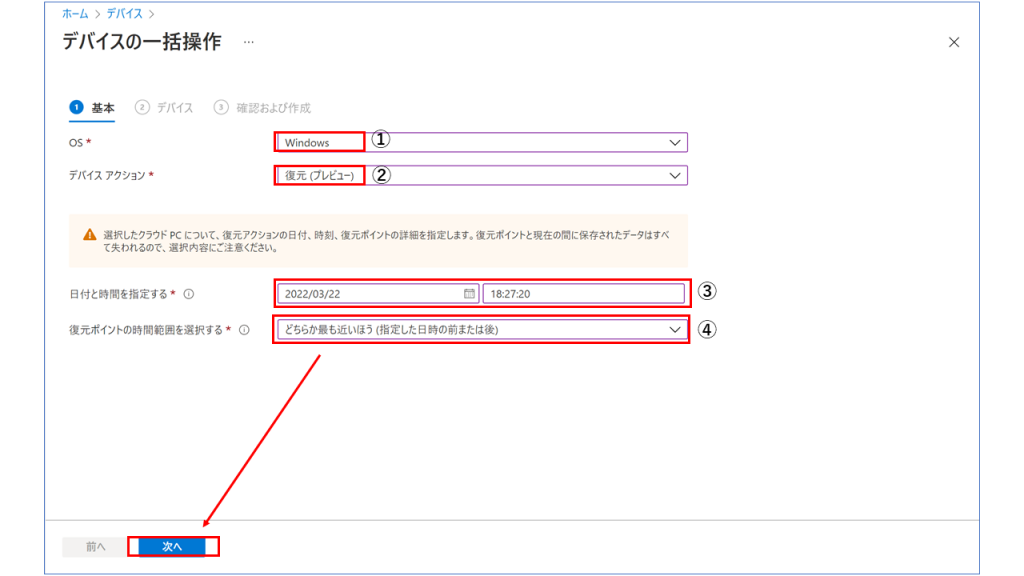Go to the 確認および作成 tab

click(262, 108)
